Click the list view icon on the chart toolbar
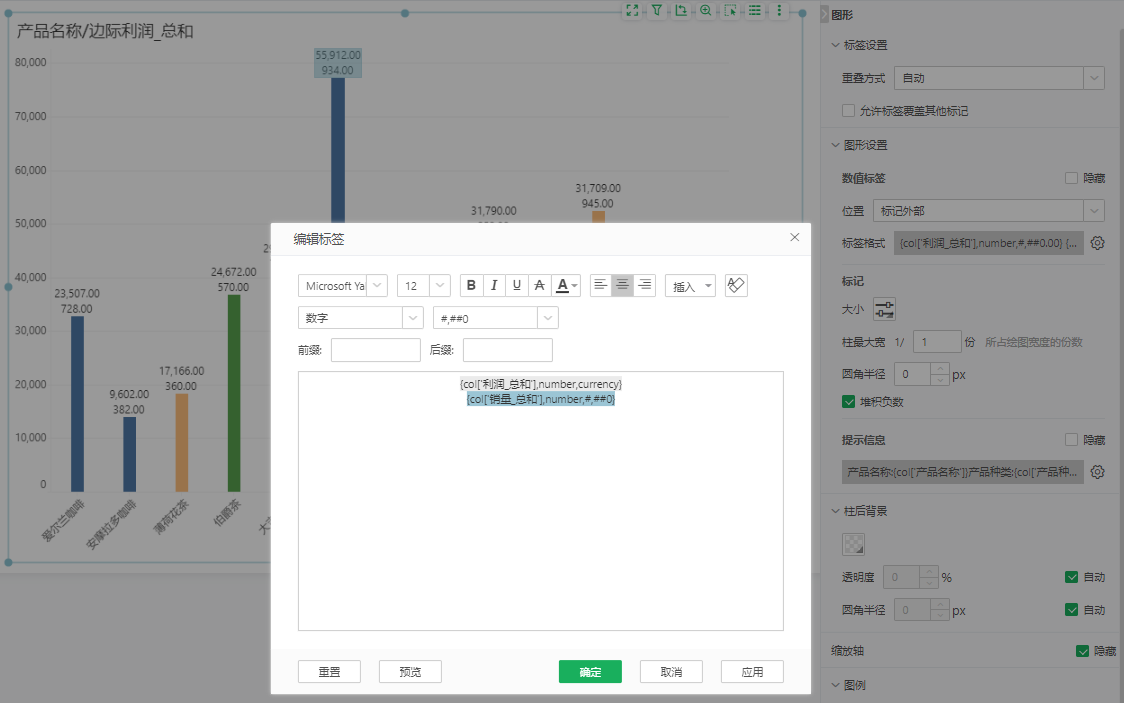The width and height of the screenshot is (1124, 703). (x=755, y=11)
